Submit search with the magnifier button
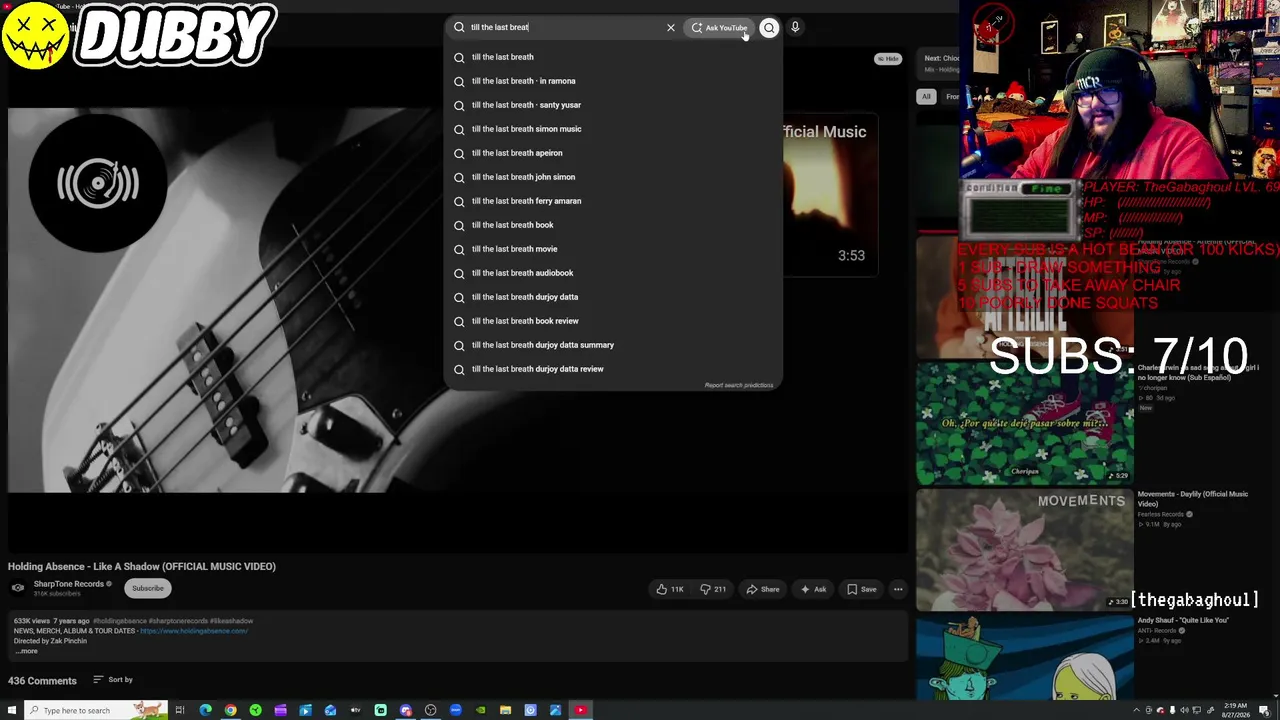The height and width of the screenshot is (720, 1280). tap(769, 28)
